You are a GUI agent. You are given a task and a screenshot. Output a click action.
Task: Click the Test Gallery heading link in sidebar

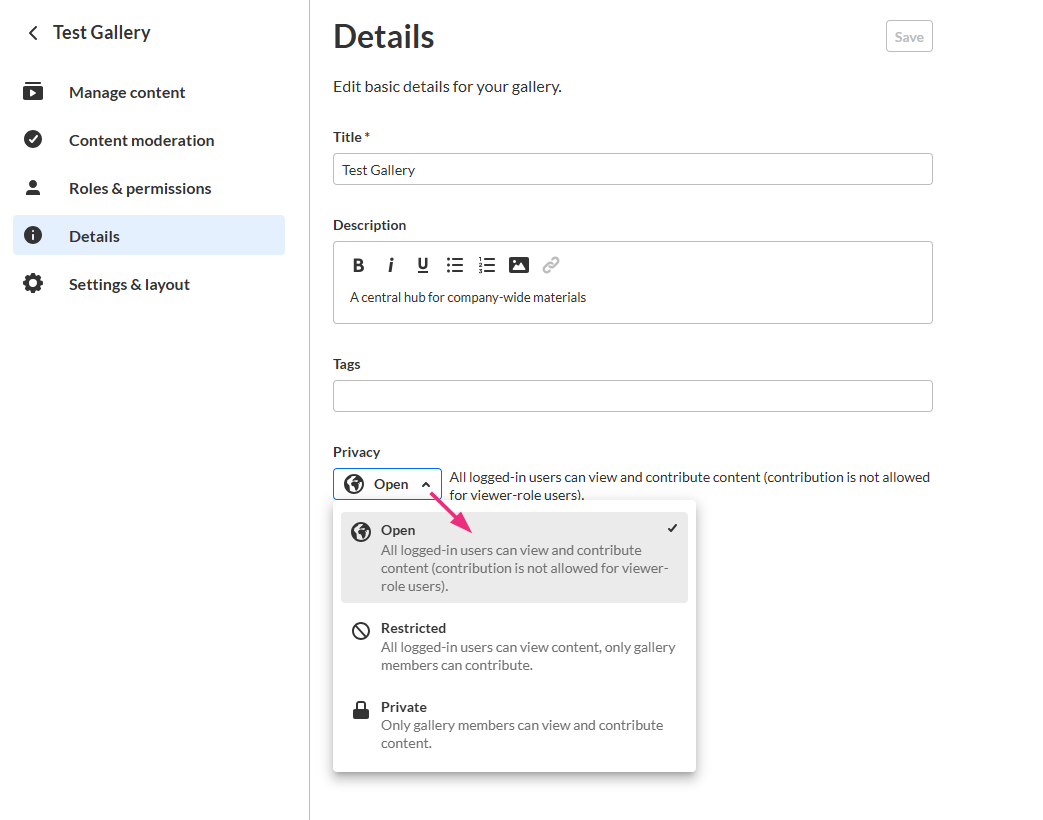click(x=102, y=33)
